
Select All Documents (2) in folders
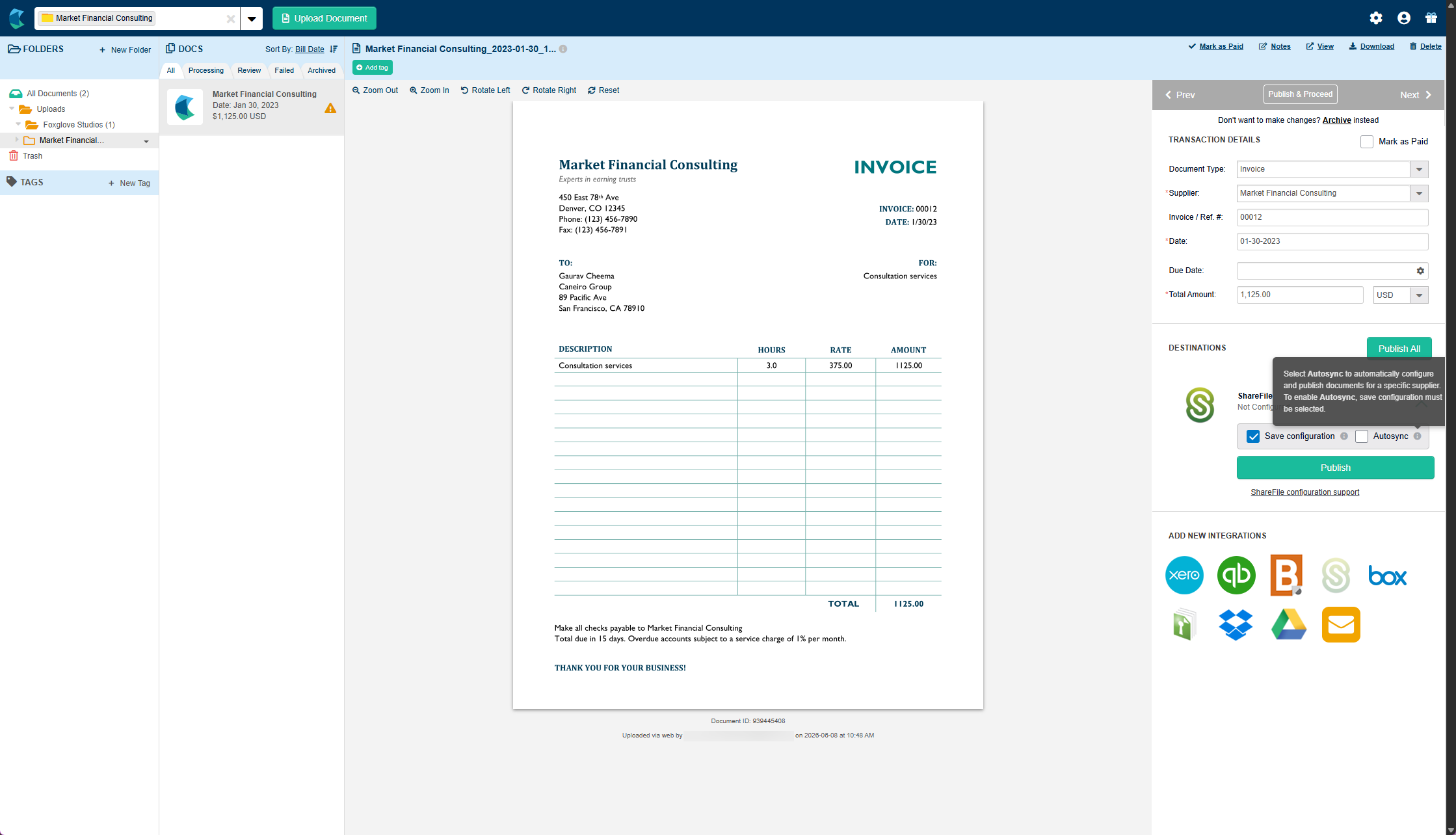pos(58,94)
